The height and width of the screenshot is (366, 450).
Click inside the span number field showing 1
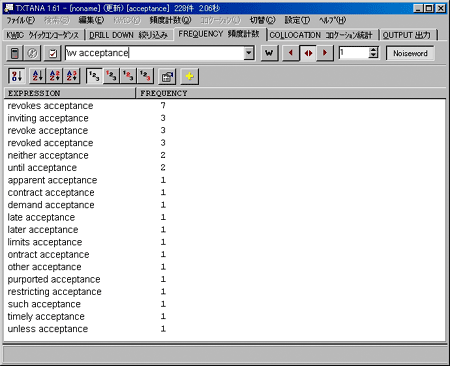pos(354,53)
